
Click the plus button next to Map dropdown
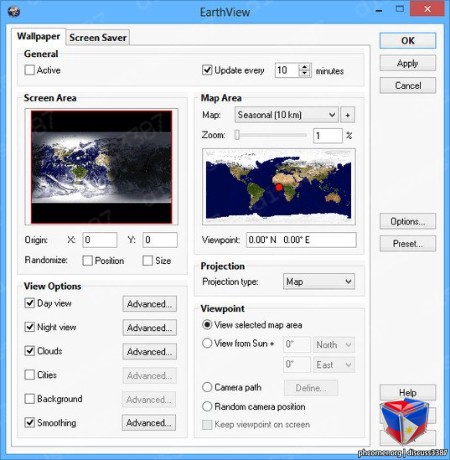tap(348, 115)
